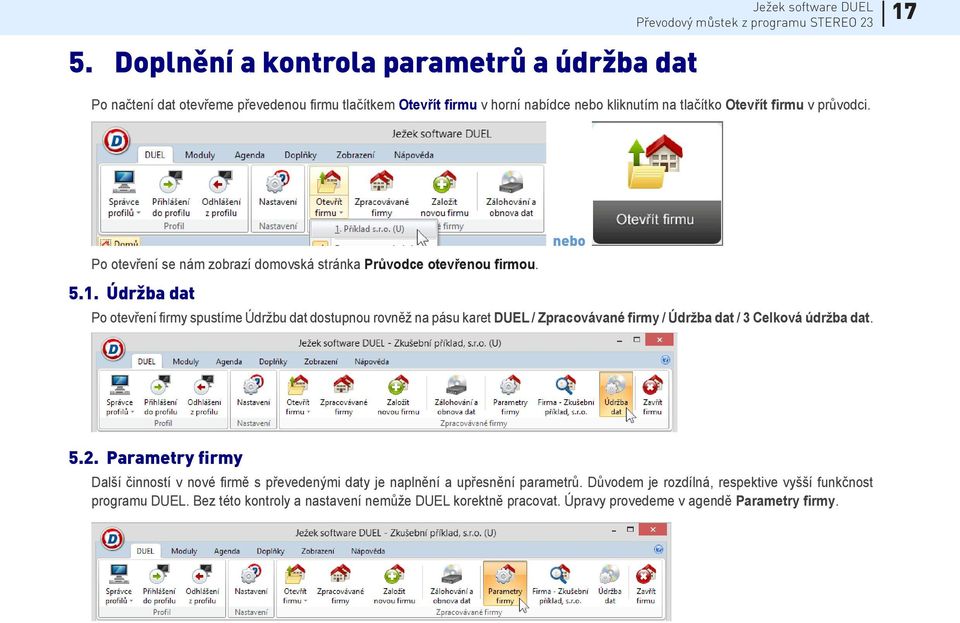This screenshot has height=623, width=960.
Task: Expand the highlighted Otevřít firmu dropdown in the top ribbon
Action: (329, 193)
